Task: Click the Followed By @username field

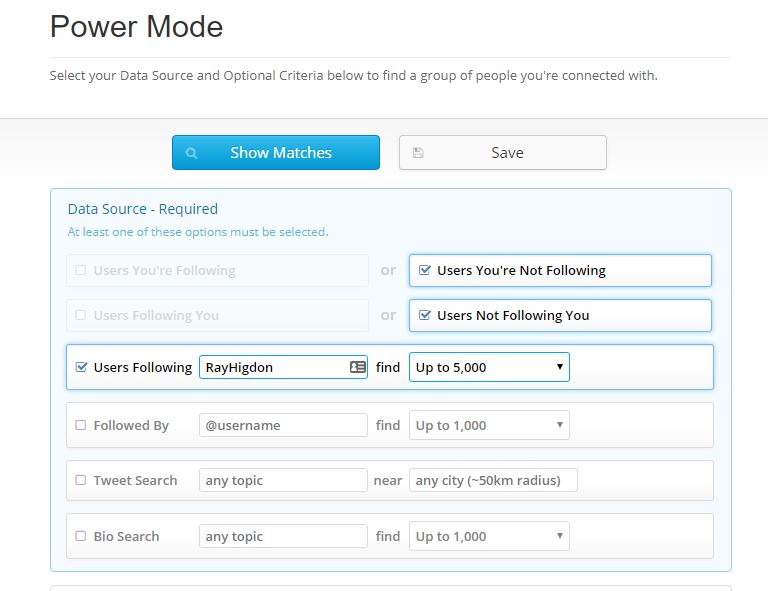Action: pos(283,425)
